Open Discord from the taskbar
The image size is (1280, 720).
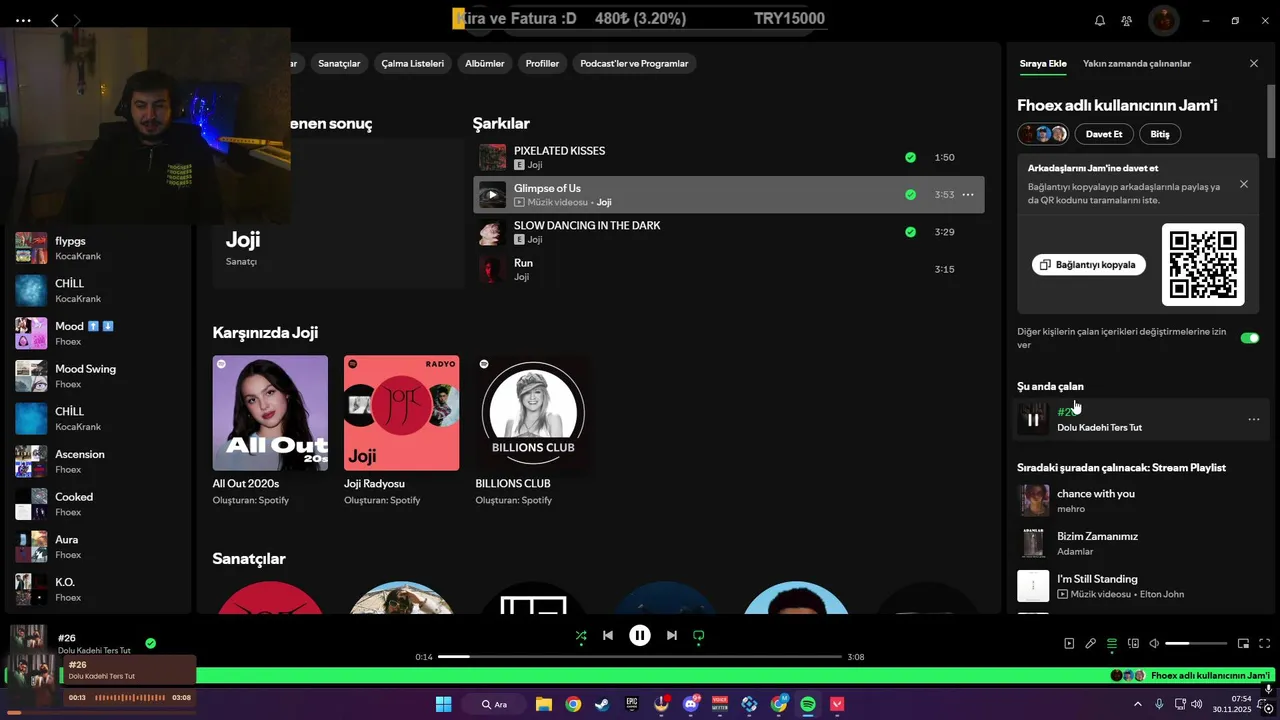690,704
